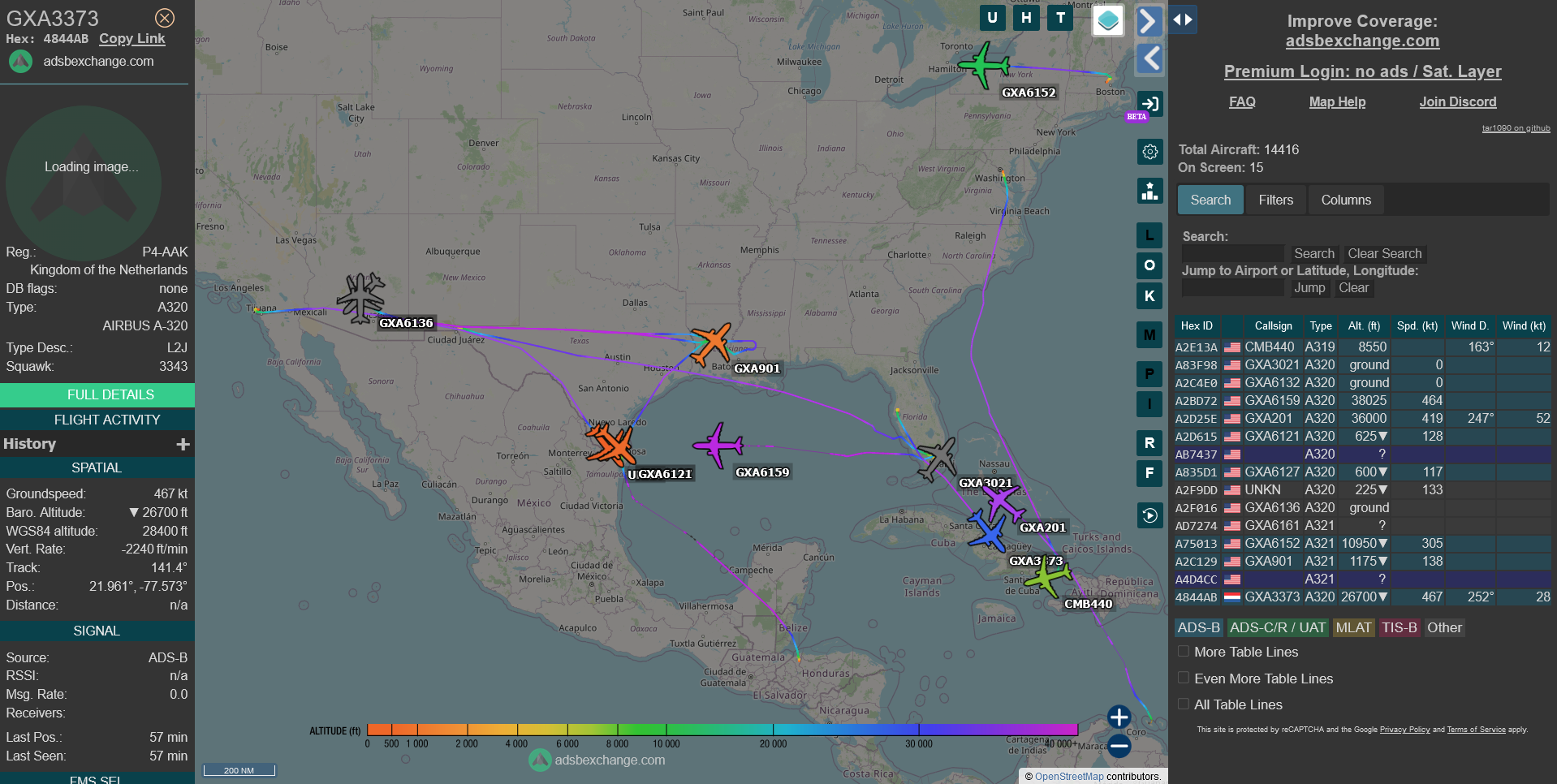Image resolution: width=1557 pixels, height=784 pixels.
Task: Close the GXA3373 aircraft info panel
Action: 165,18
